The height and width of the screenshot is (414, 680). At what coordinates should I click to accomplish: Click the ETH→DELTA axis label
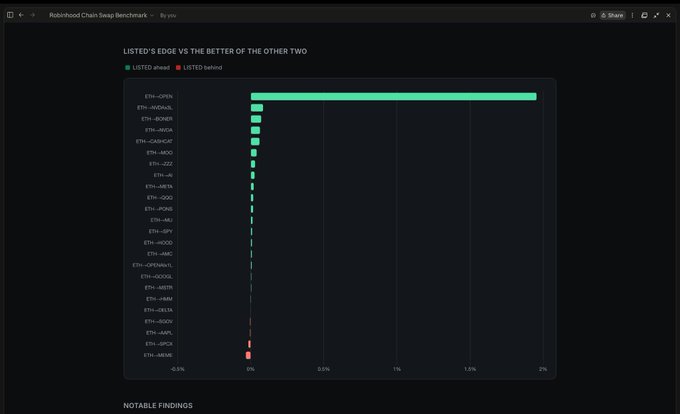pyautogui.click(x=158, y=310)
